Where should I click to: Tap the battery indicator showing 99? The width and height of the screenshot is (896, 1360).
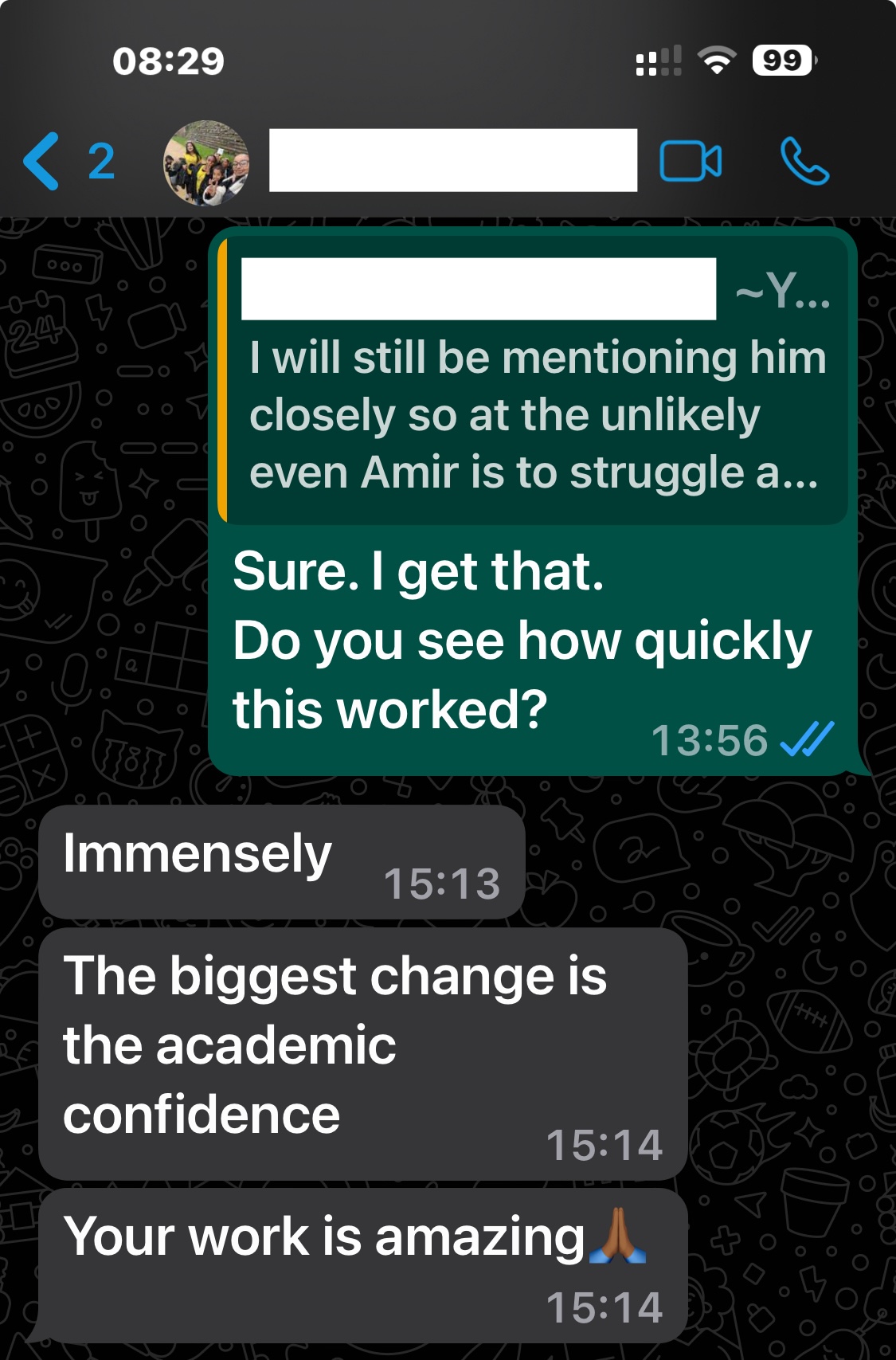(784, 61)
